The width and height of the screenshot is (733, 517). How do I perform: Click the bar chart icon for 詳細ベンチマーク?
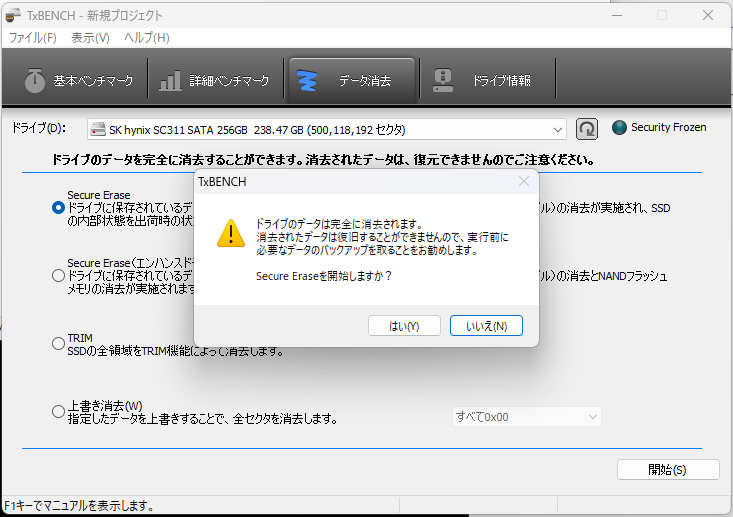click(171, 81)
